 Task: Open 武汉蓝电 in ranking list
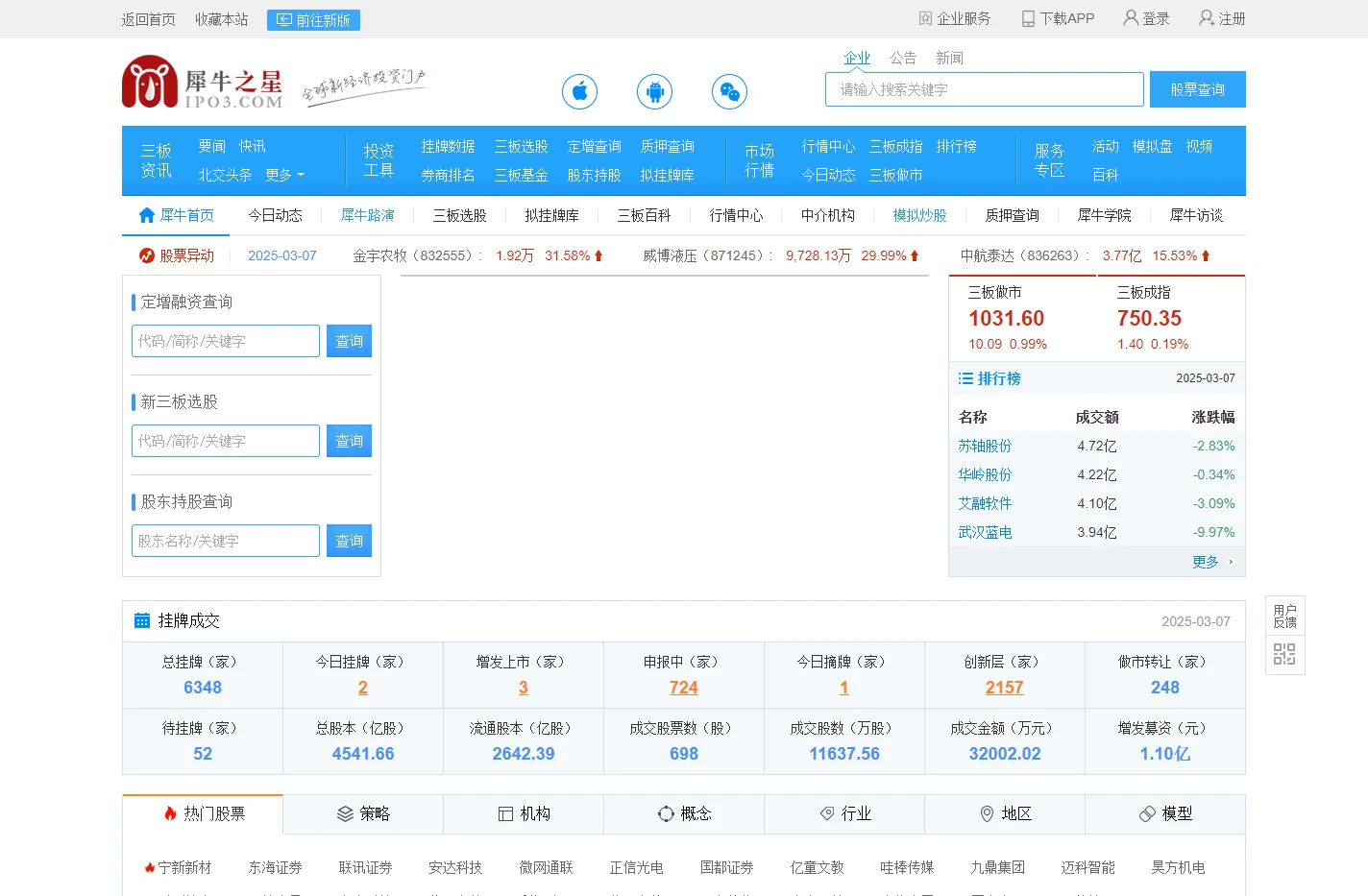coord(985,532)
